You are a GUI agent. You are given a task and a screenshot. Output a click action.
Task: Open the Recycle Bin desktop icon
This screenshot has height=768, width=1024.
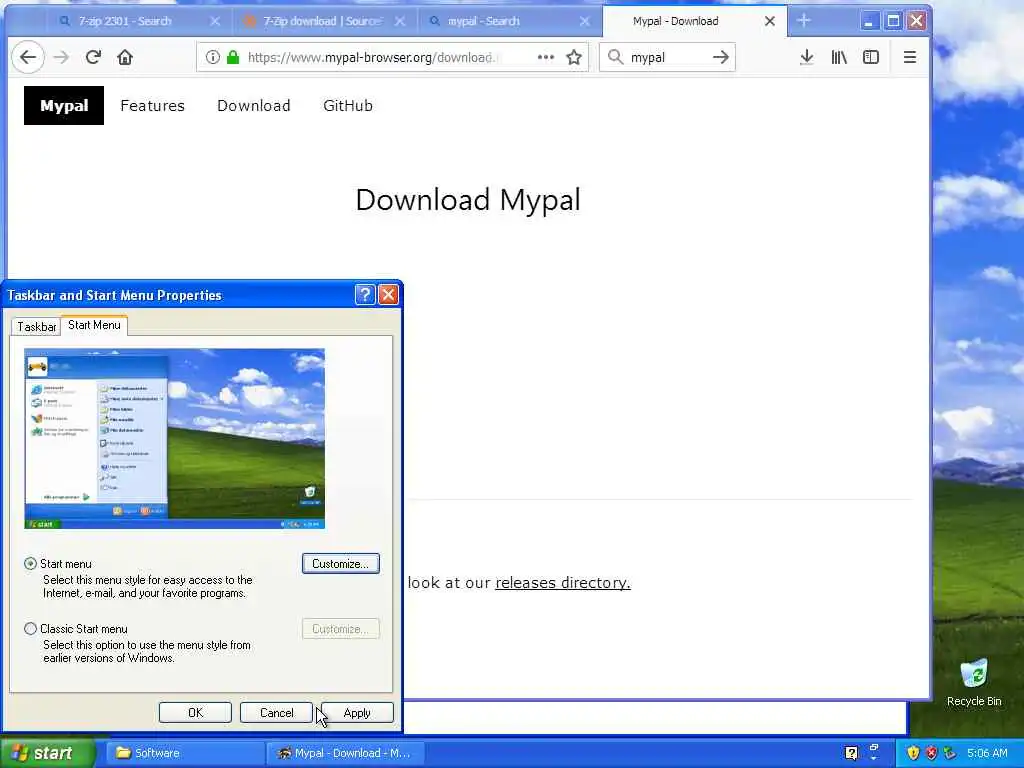coord(974,682)
